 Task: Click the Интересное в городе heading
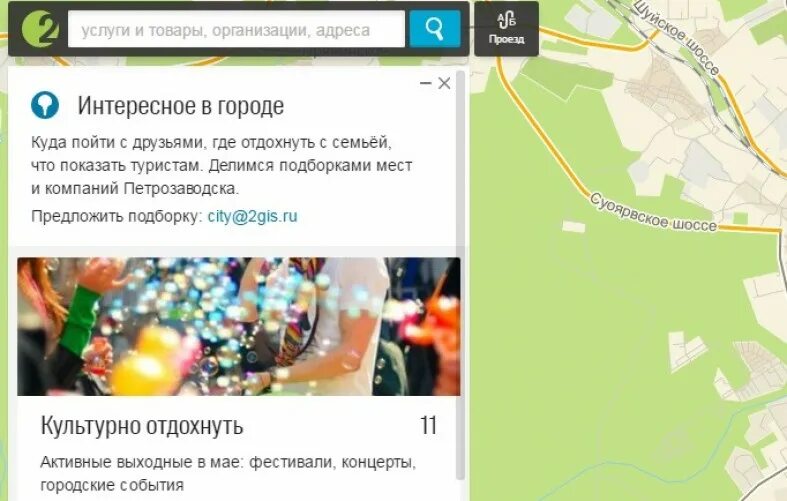(x=181, y=106)
